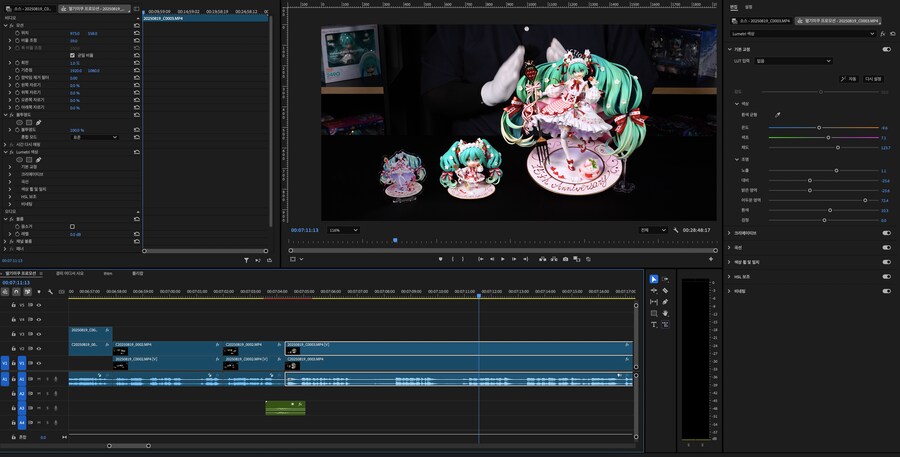900x457 pixels.
Task: Open the Program Monitor zoom level dropdown
Action: click(x=343, y=230)
